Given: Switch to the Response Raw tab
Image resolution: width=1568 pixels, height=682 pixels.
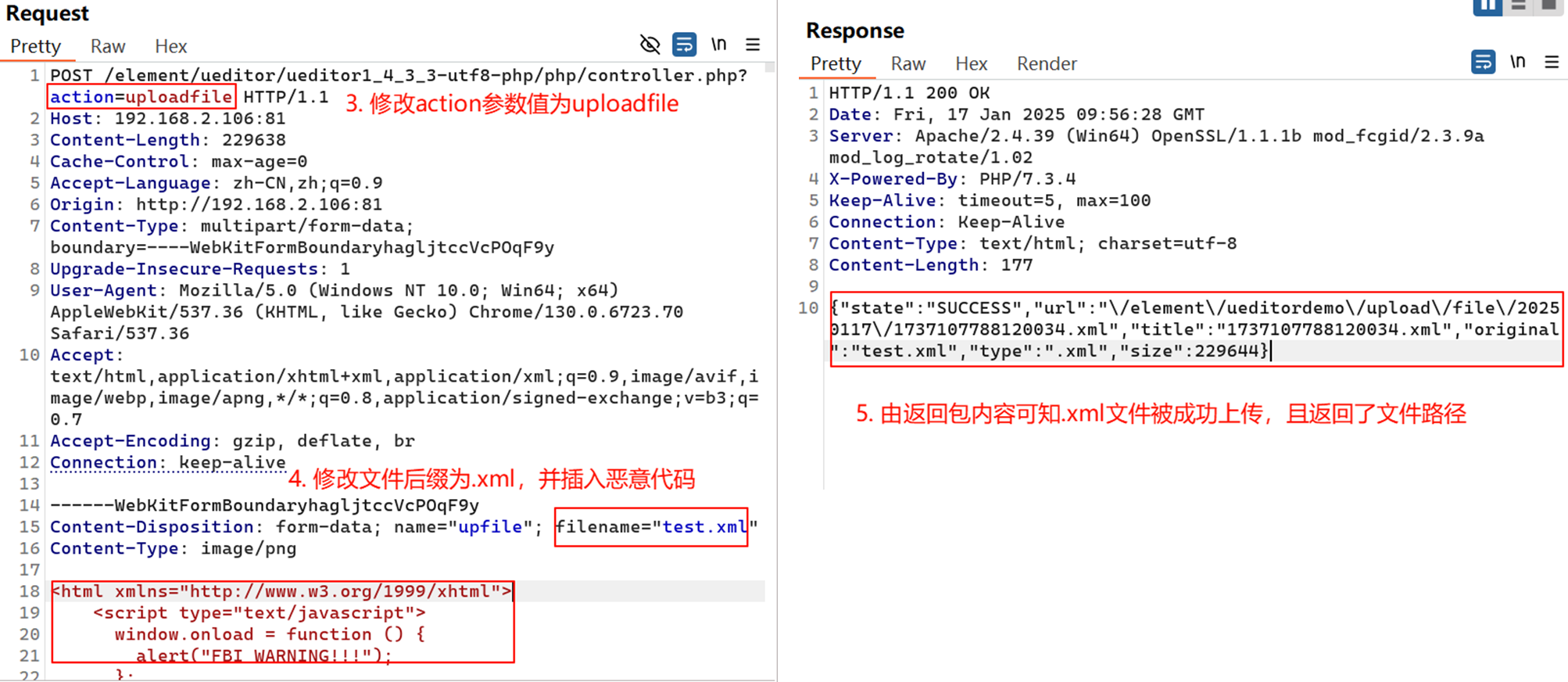Looking at the screenshot, I should click(x=908, y=63).
